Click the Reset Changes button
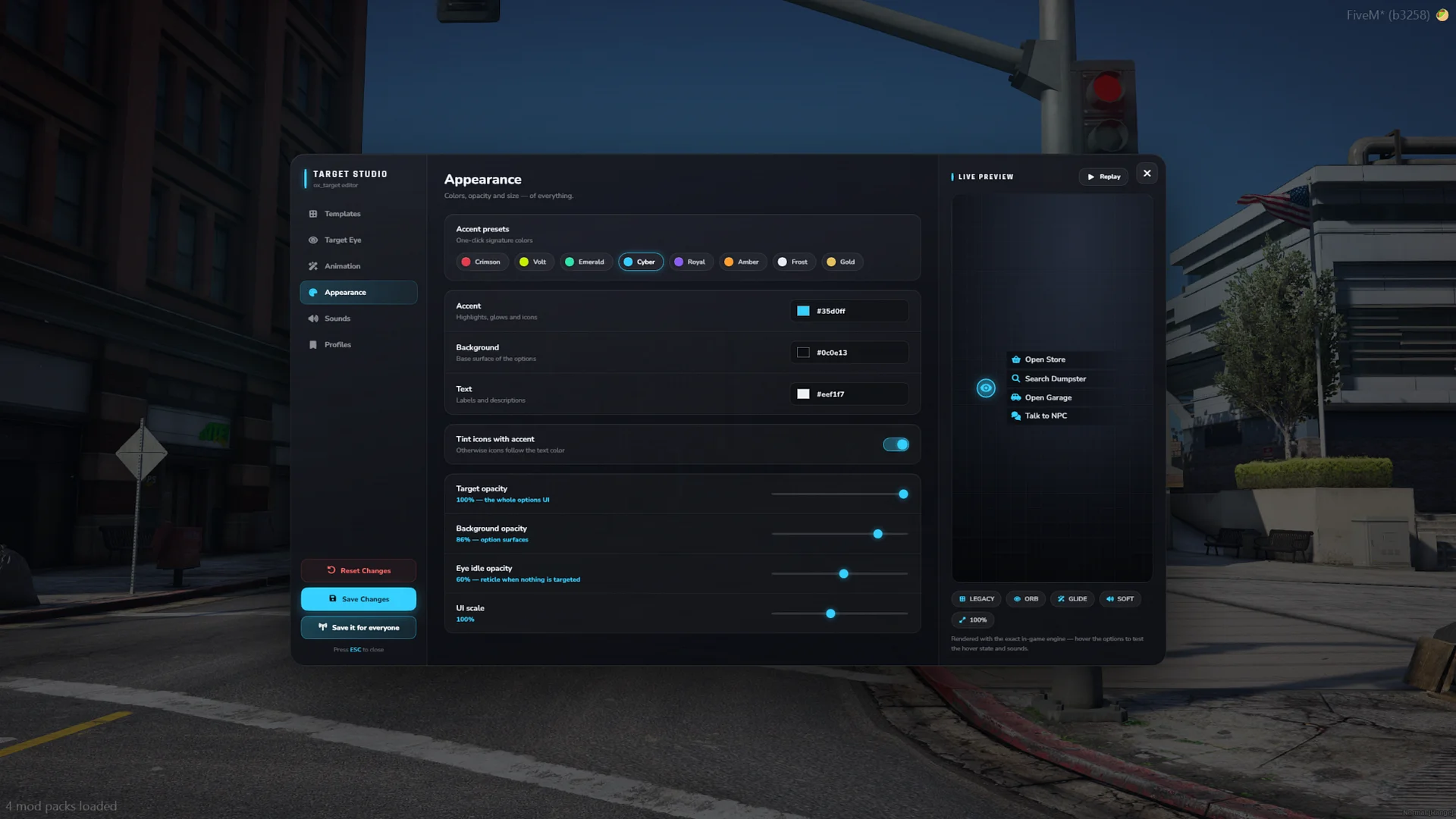 [x=359, y=570]
